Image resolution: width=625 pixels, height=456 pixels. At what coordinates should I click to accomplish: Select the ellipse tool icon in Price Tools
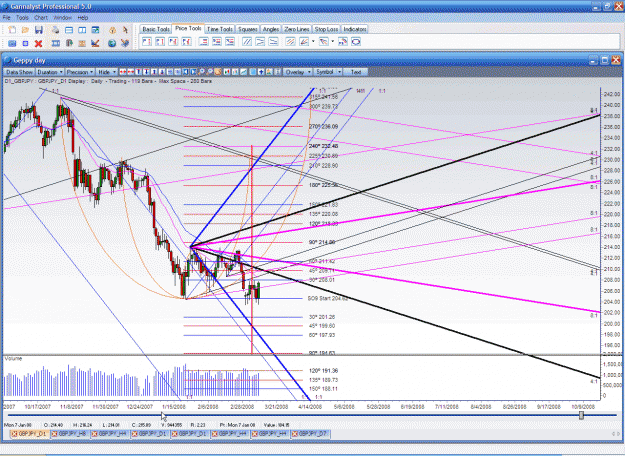click(356, 41)
